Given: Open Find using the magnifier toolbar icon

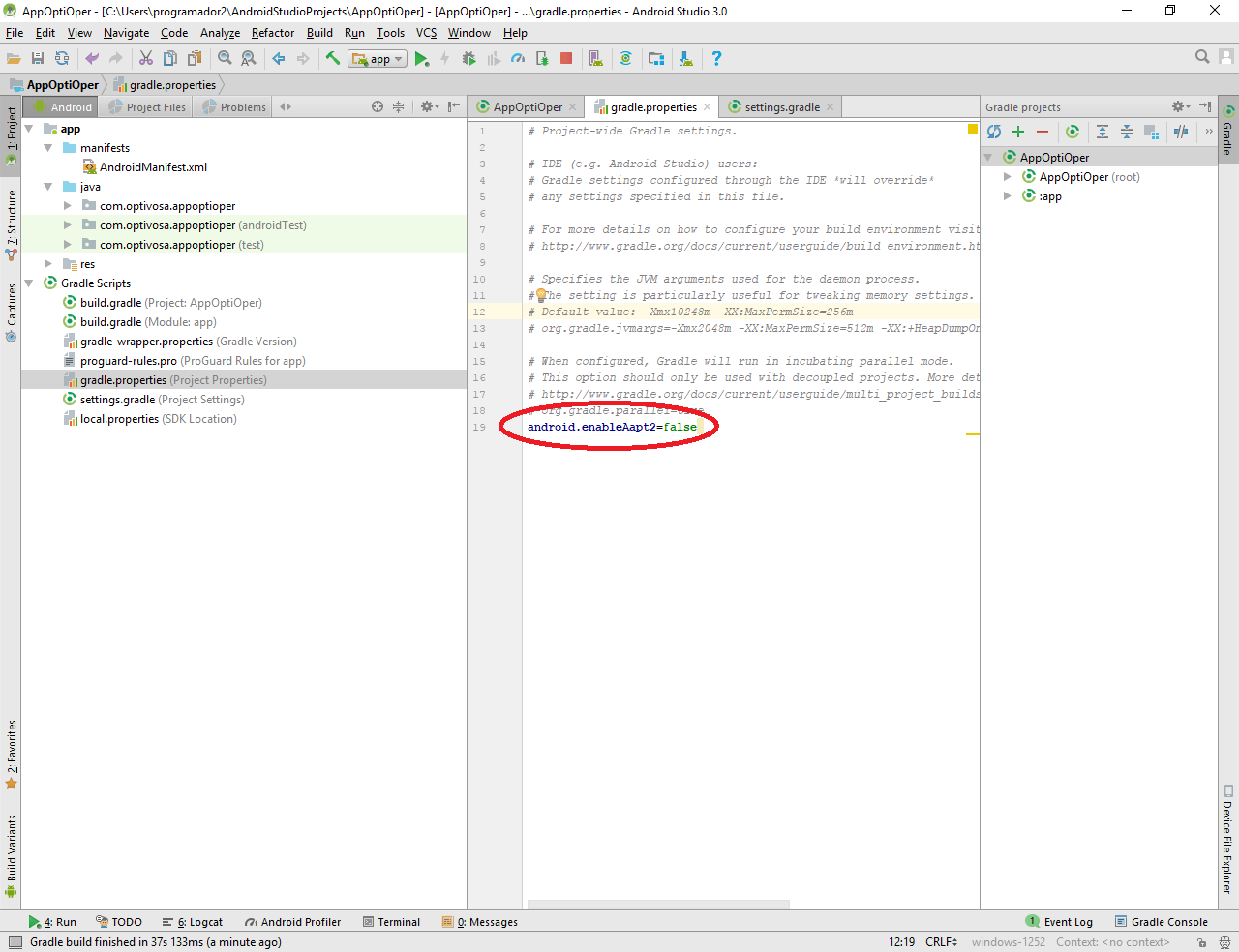Looking at the screenshot, I should click(225, 59).
